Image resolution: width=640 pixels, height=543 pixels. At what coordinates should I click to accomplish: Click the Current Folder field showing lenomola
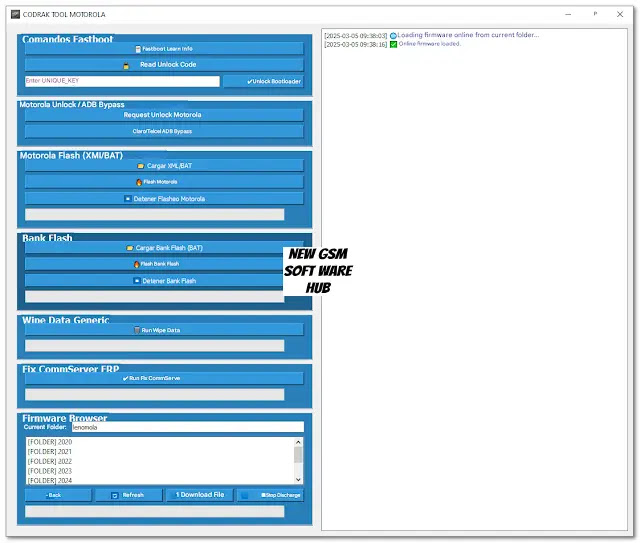[x=188, y=427]
